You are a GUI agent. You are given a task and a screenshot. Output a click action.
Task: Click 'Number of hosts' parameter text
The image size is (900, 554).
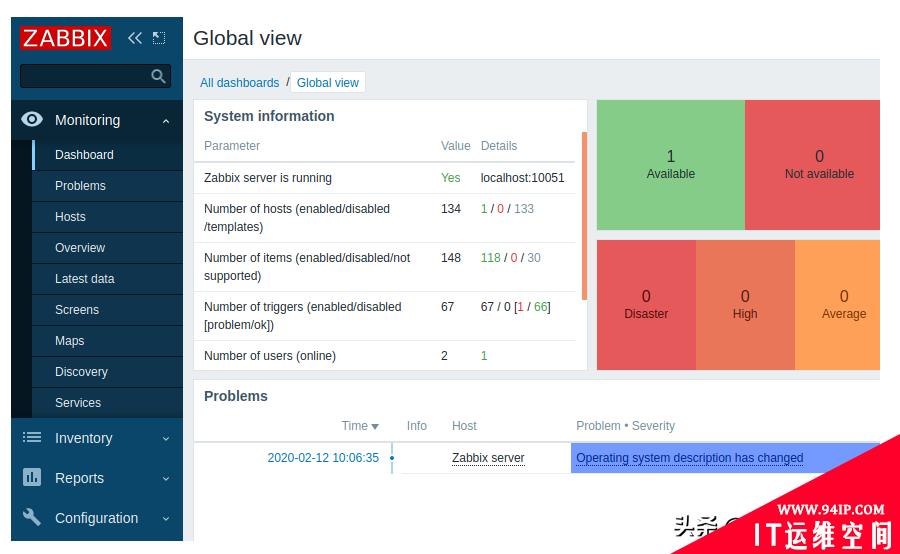297,218
